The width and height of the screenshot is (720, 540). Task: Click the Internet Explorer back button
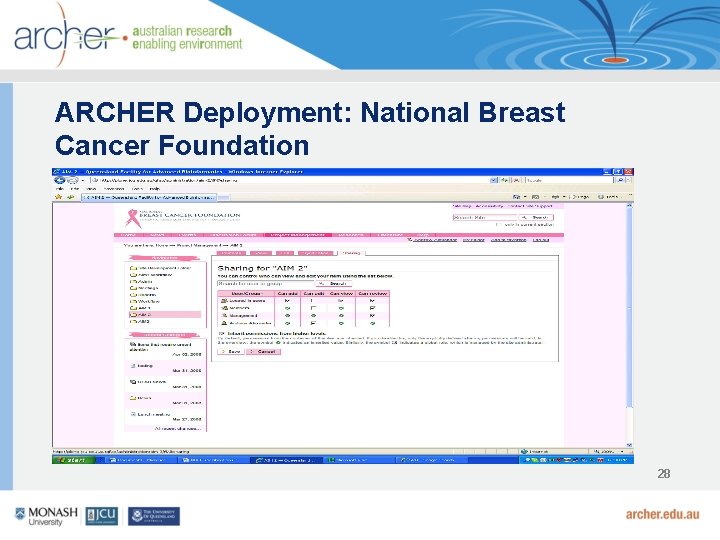click(x=60, y=180)
